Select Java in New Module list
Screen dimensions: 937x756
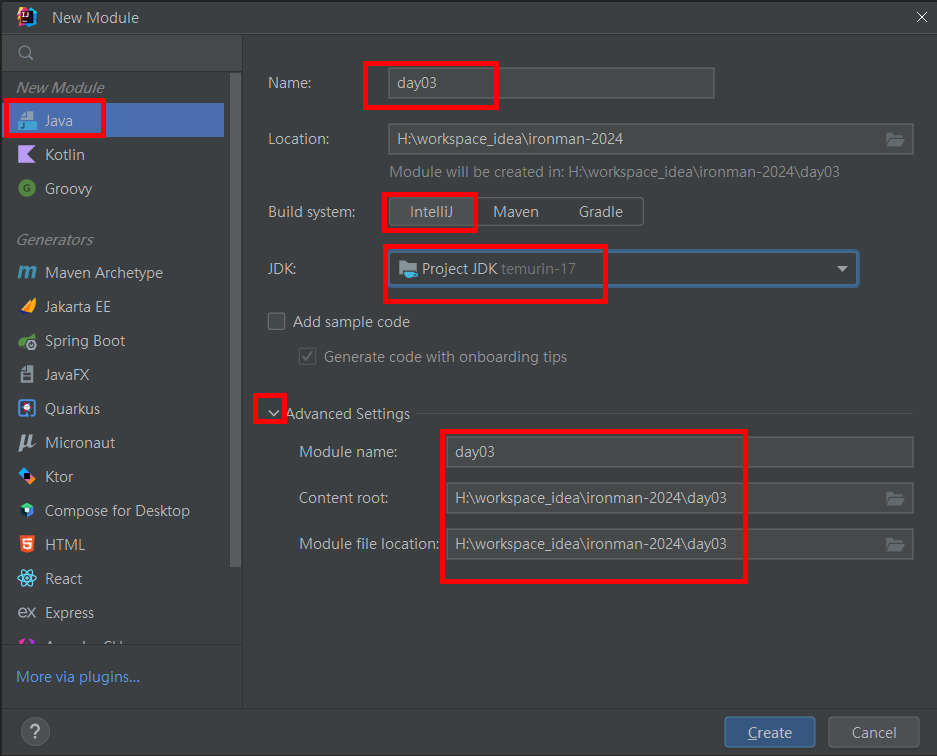pyautogui.click(x=58, y=121)
